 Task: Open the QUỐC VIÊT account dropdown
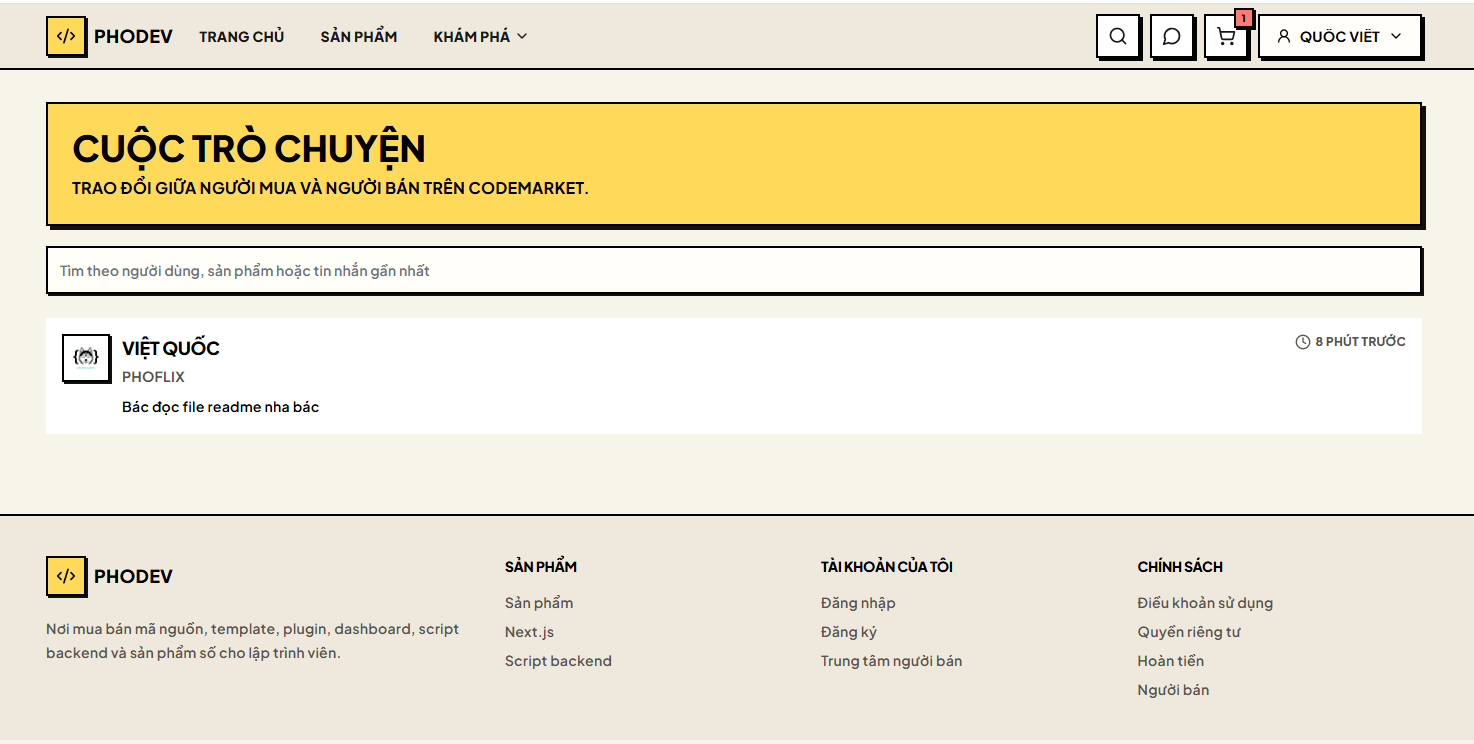pos(1340,36)
